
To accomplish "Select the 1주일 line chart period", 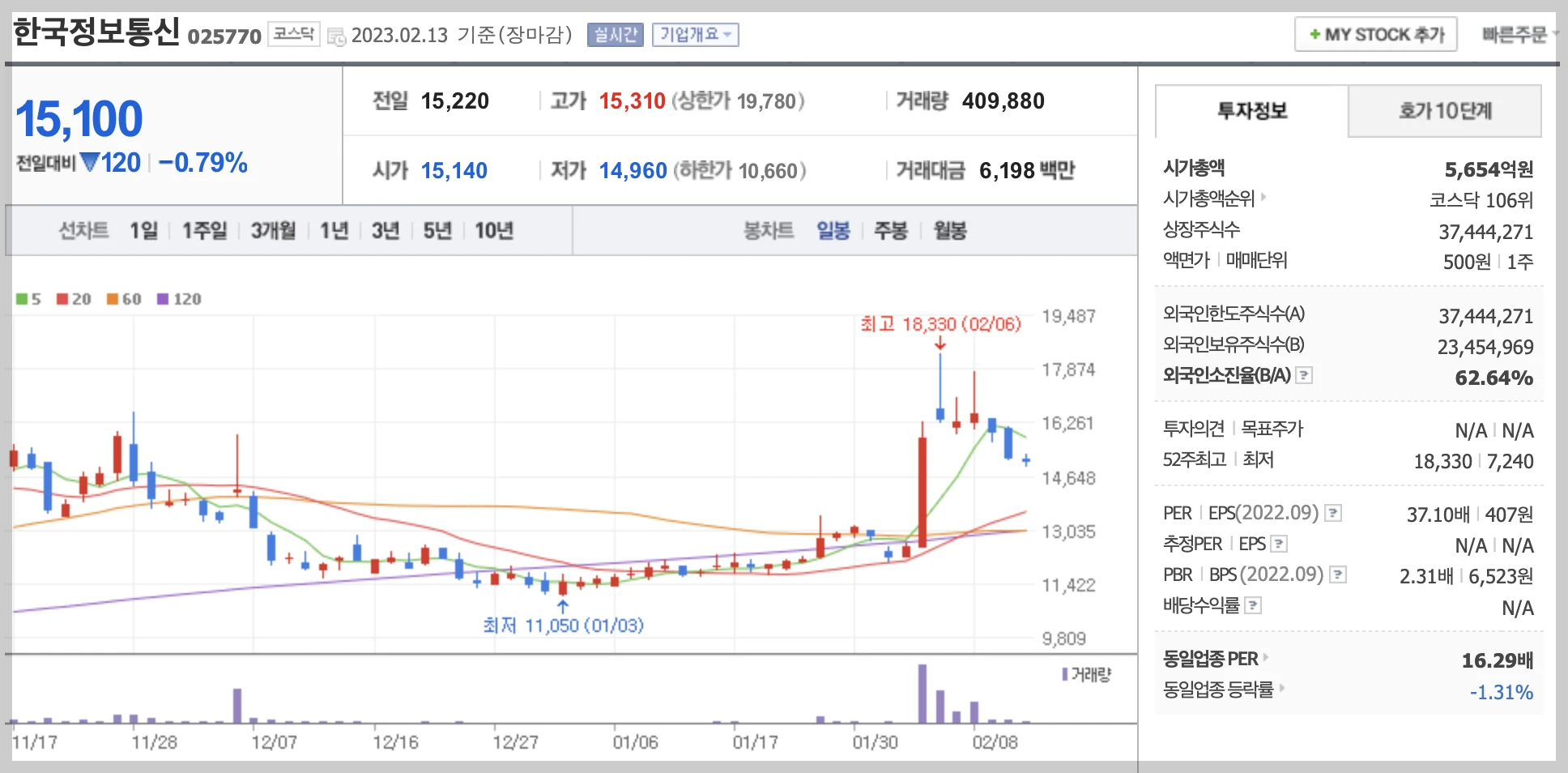I will (x=205, y=231).
